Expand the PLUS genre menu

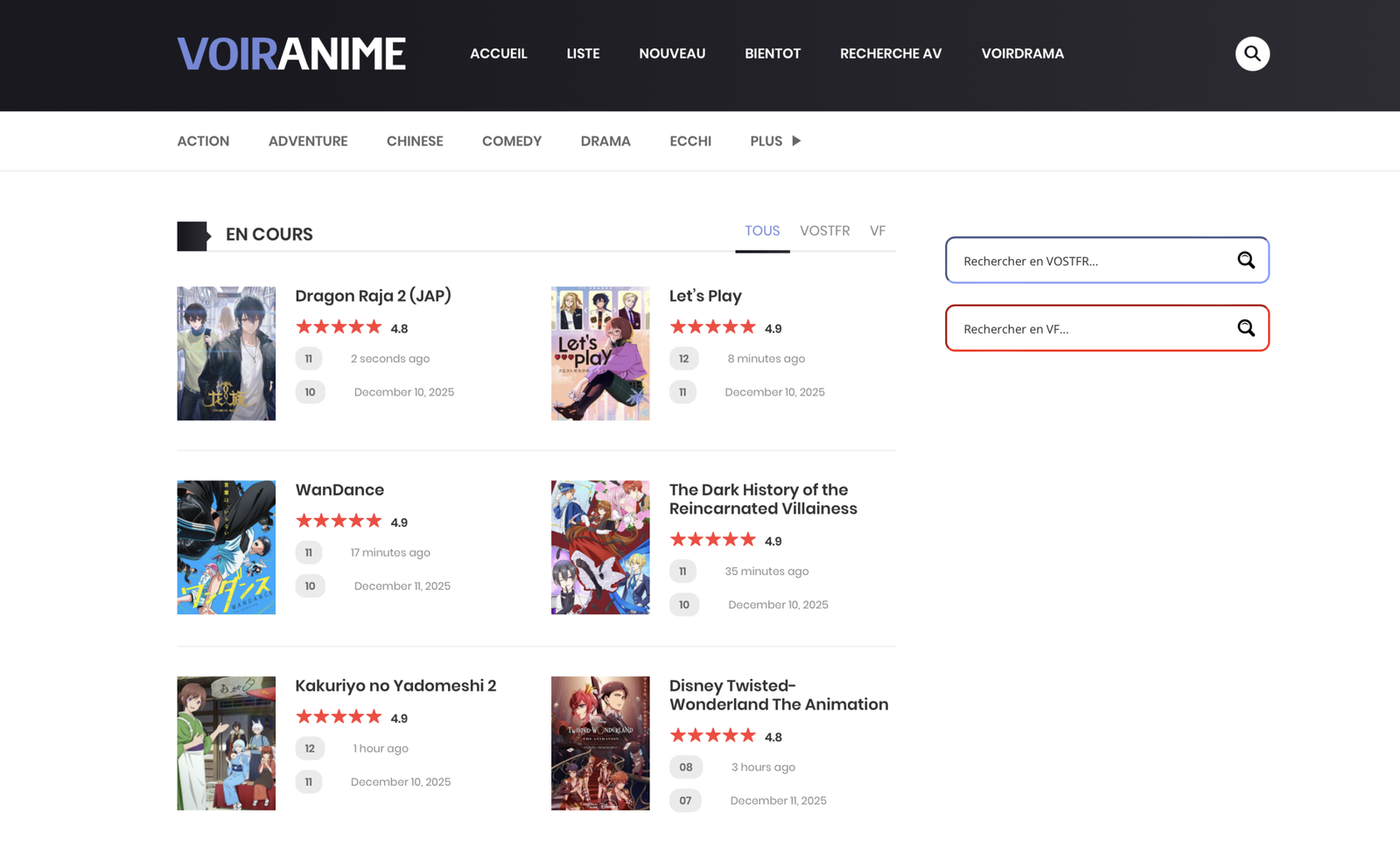(774, 141)
